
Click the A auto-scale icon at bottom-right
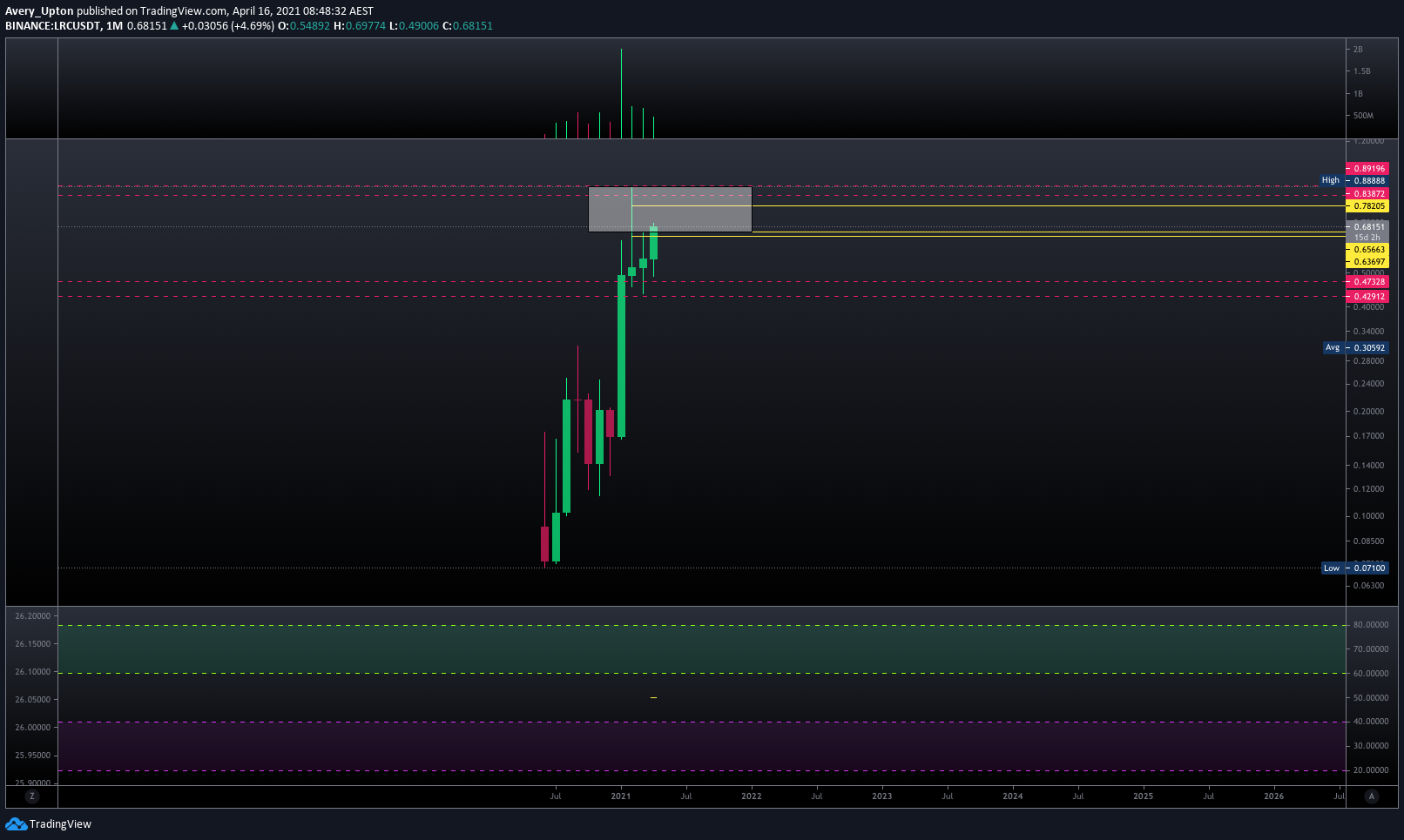click(1372, 796)
